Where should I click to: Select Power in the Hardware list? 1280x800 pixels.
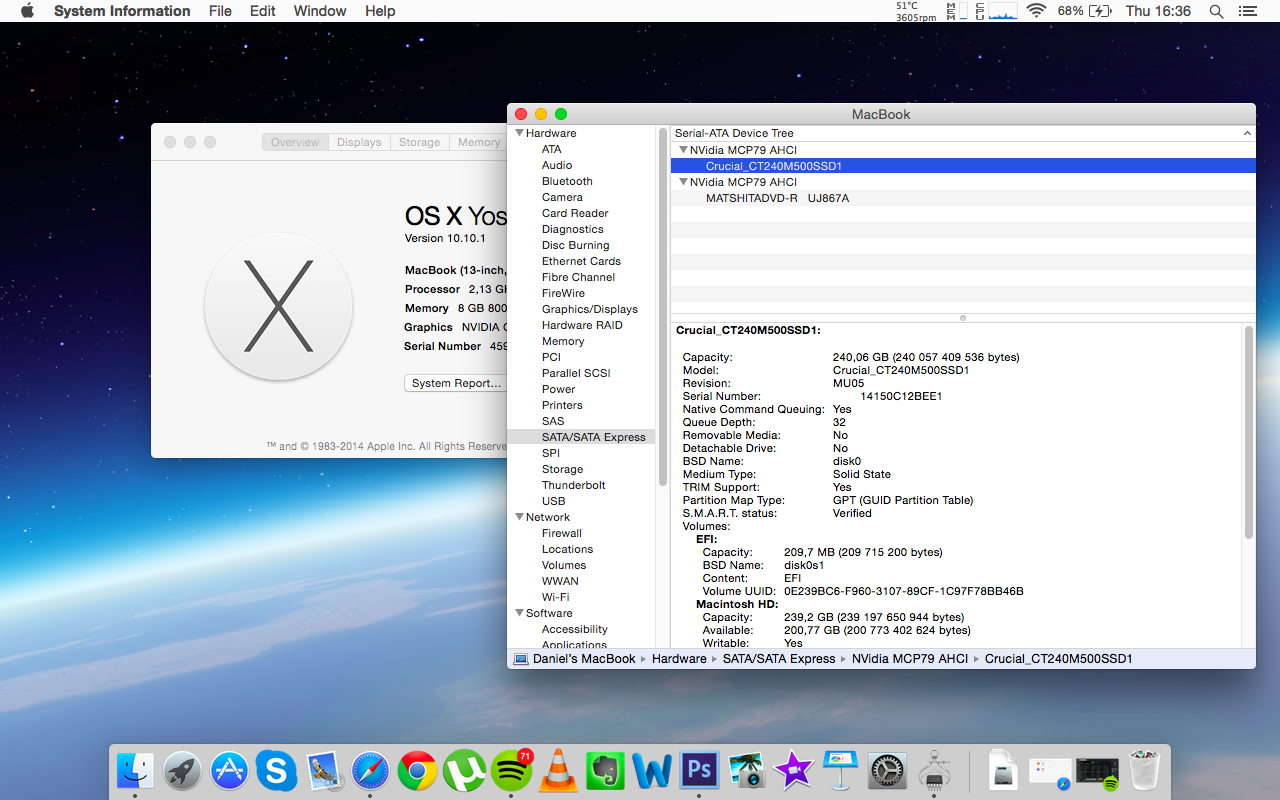[x=559, y=389]
